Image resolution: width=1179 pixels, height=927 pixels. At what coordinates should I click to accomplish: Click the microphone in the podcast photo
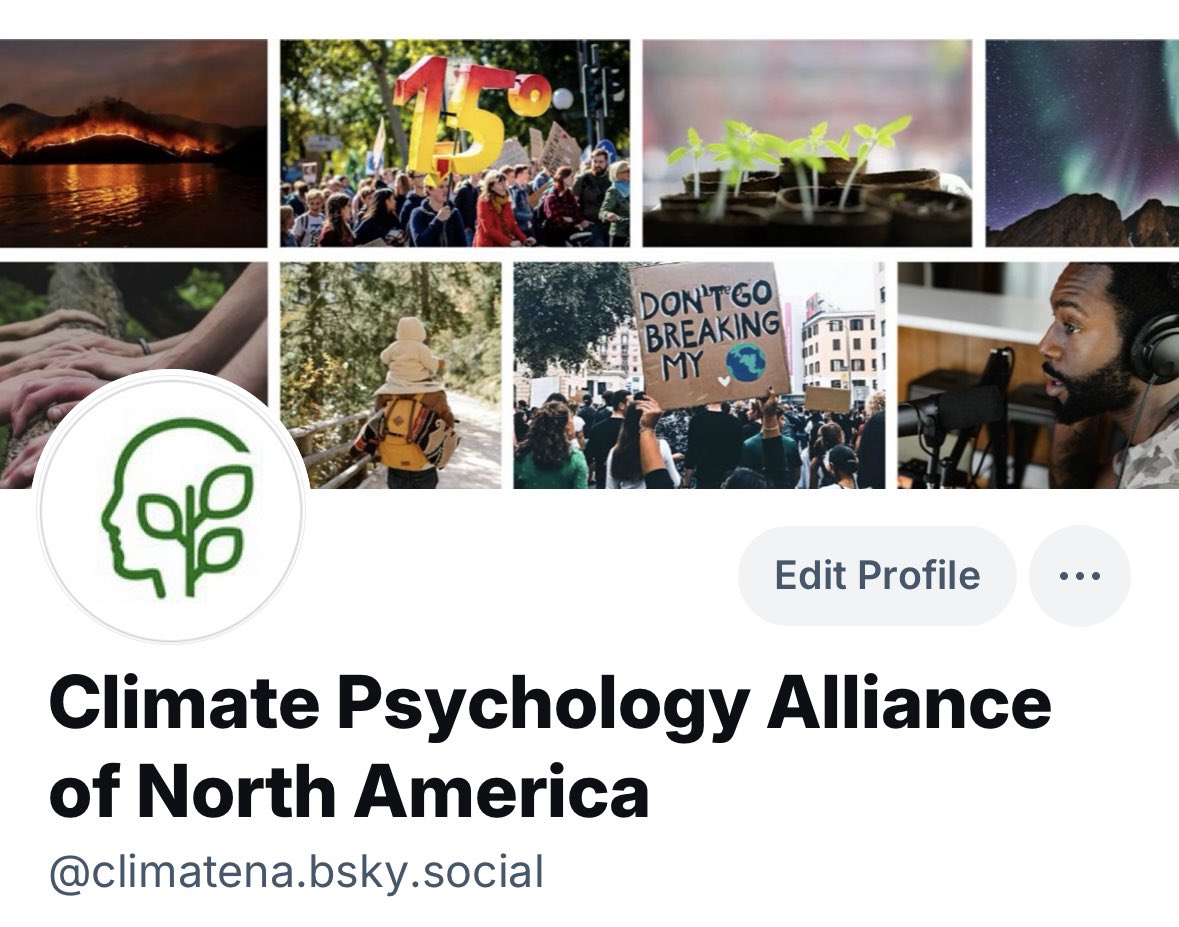(x=953, y=412)
